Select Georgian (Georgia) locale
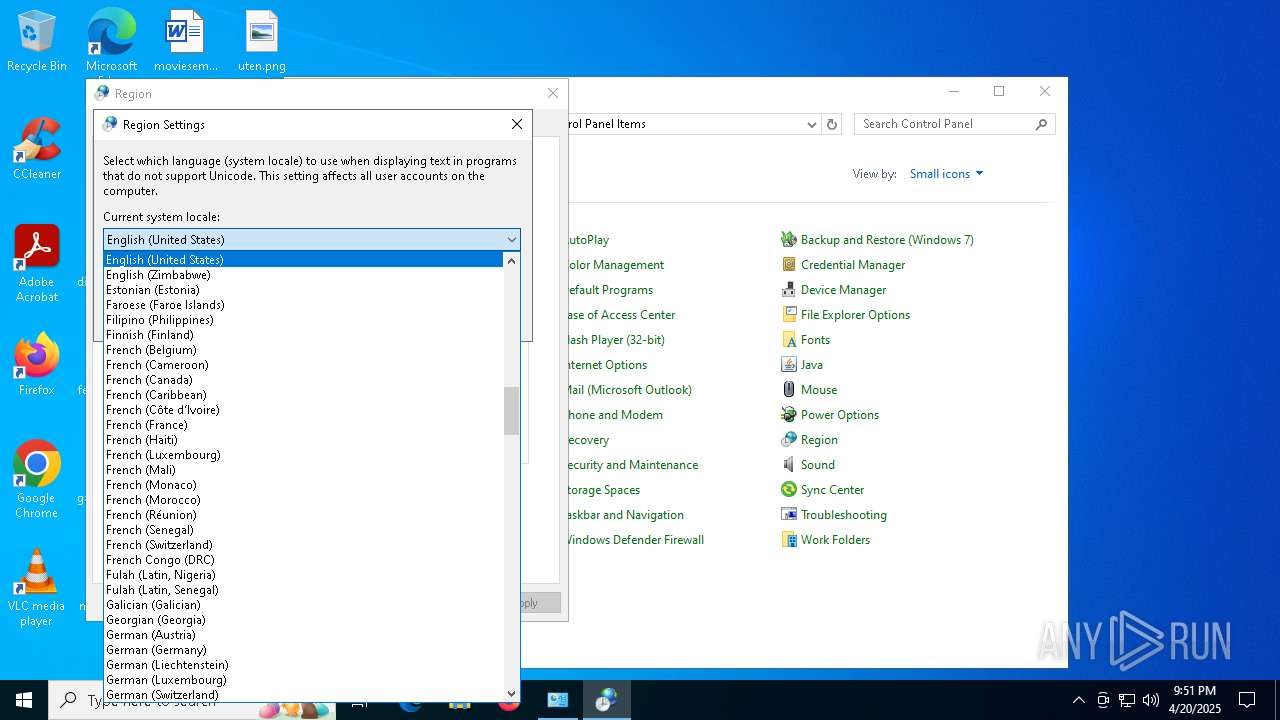The height and width of the screenshot is (720, 1280). (x=303, y=620)
